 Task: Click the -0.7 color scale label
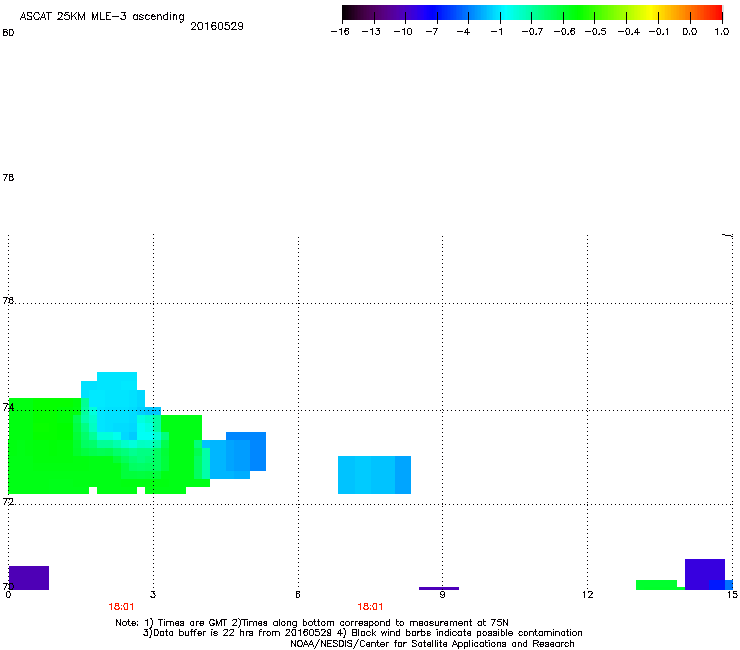(x=532, y=32)
